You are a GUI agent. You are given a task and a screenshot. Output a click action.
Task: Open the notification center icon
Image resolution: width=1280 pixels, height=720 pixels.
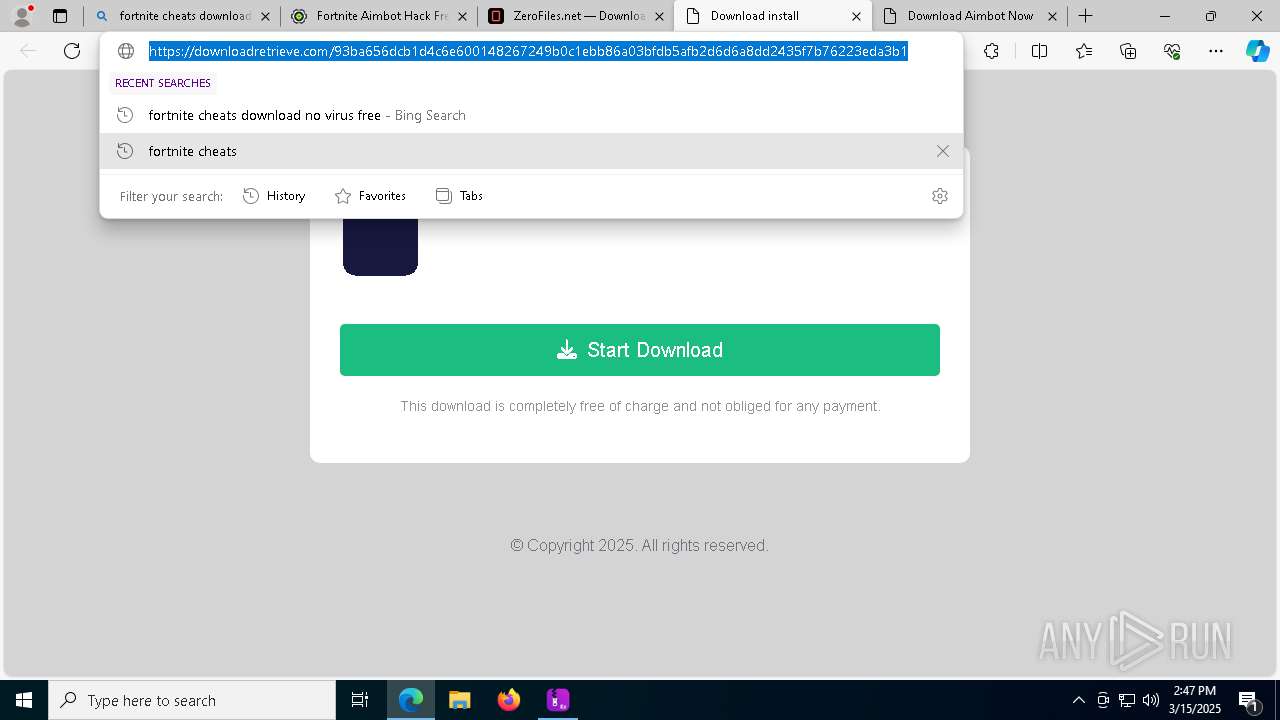coord(1250,700)
